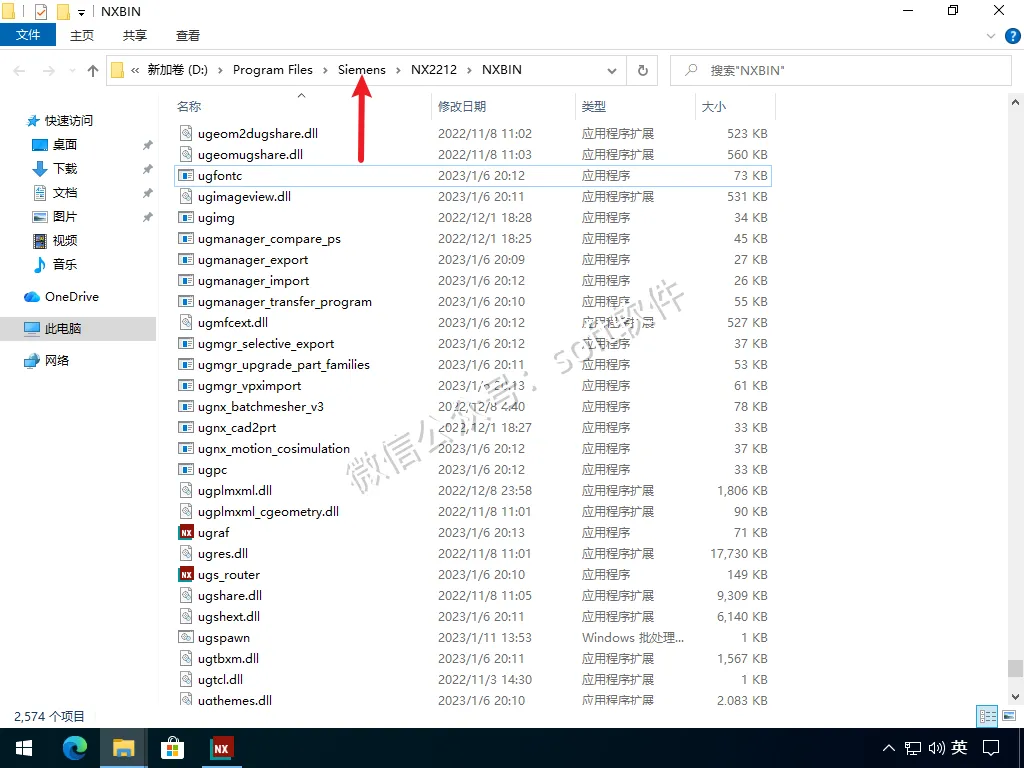Navigate to NX2212 in address bar
The image size is (1024, 768).
(x=434, y=70)
